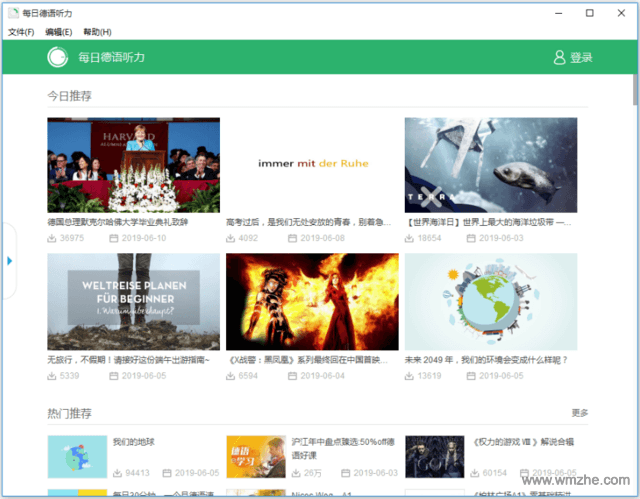Open the 编辑(E) menu

pyautogui.click(x=59, y=32)
